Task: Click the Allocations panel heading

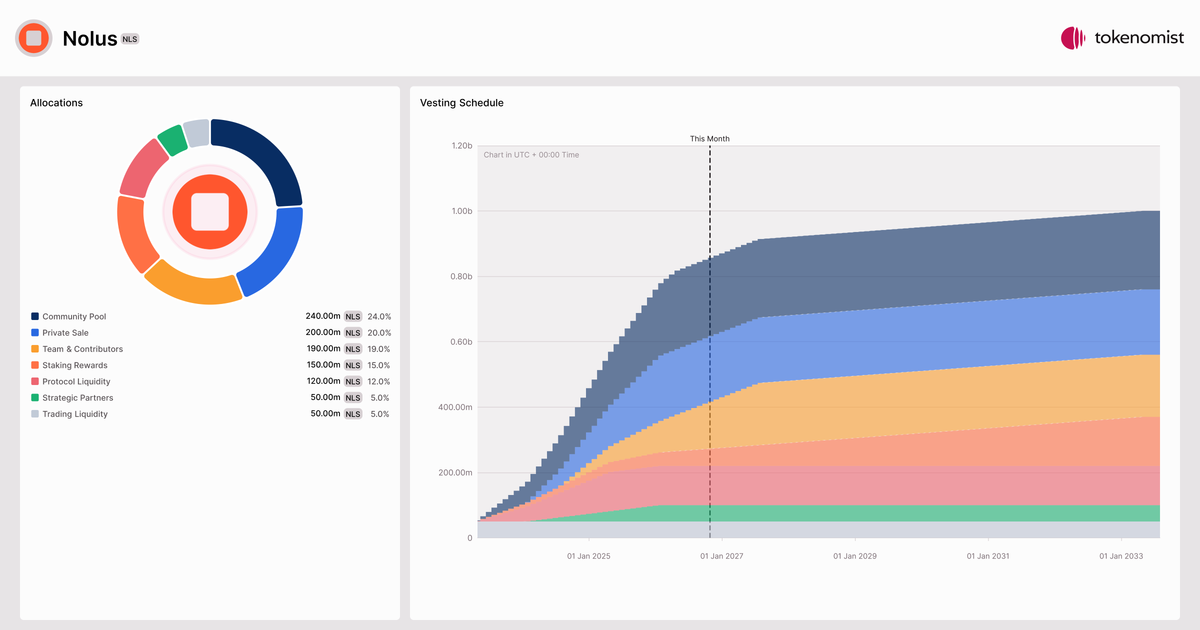Action: tap(56, 103)
